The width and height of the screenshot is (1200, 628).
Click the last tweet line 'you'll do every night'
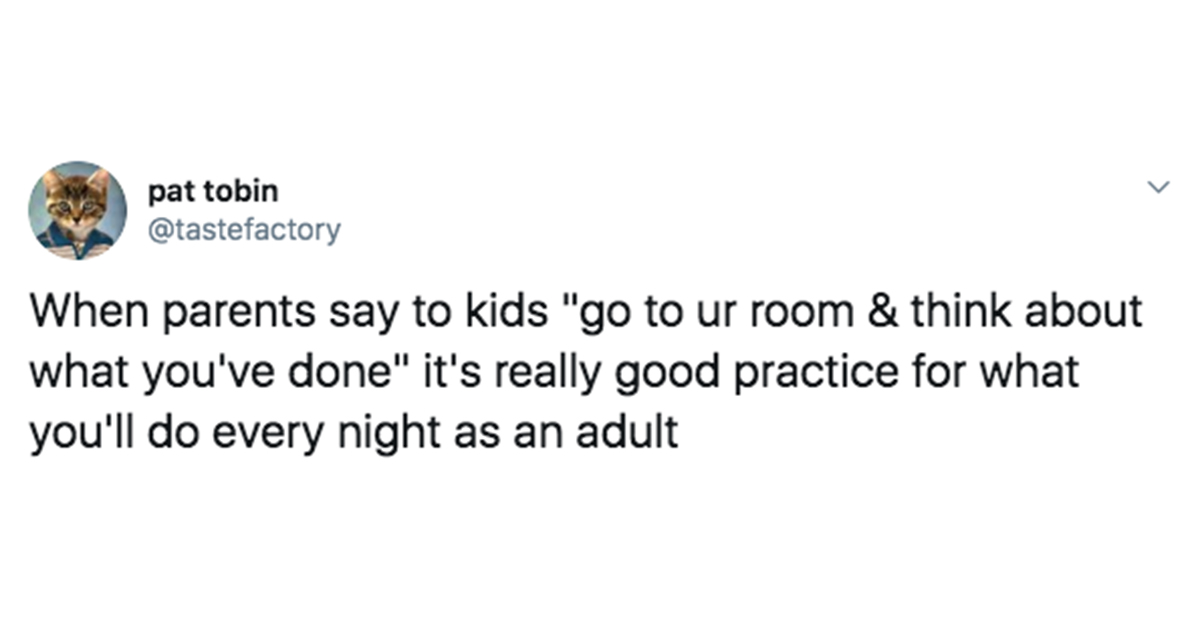355,432
